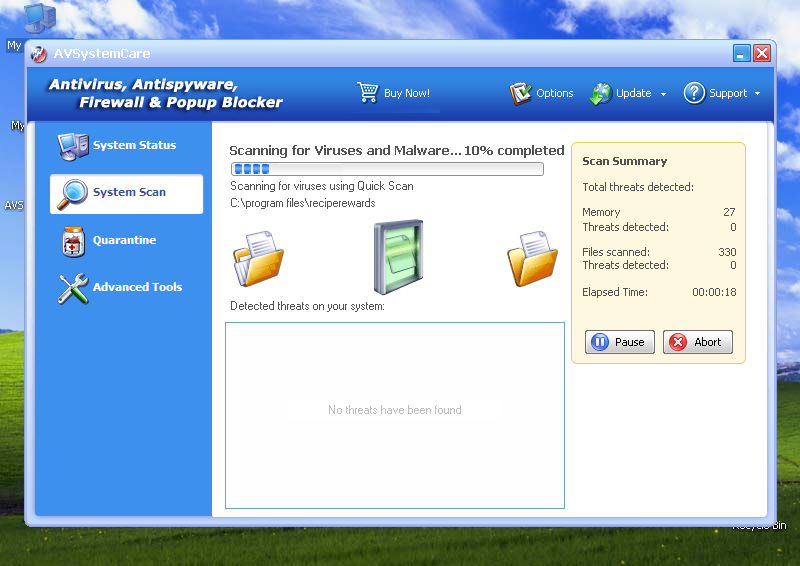Viewport: 800px width, 566px height.
Task: Click the green scanner device icon
Action: pos(398,257)
